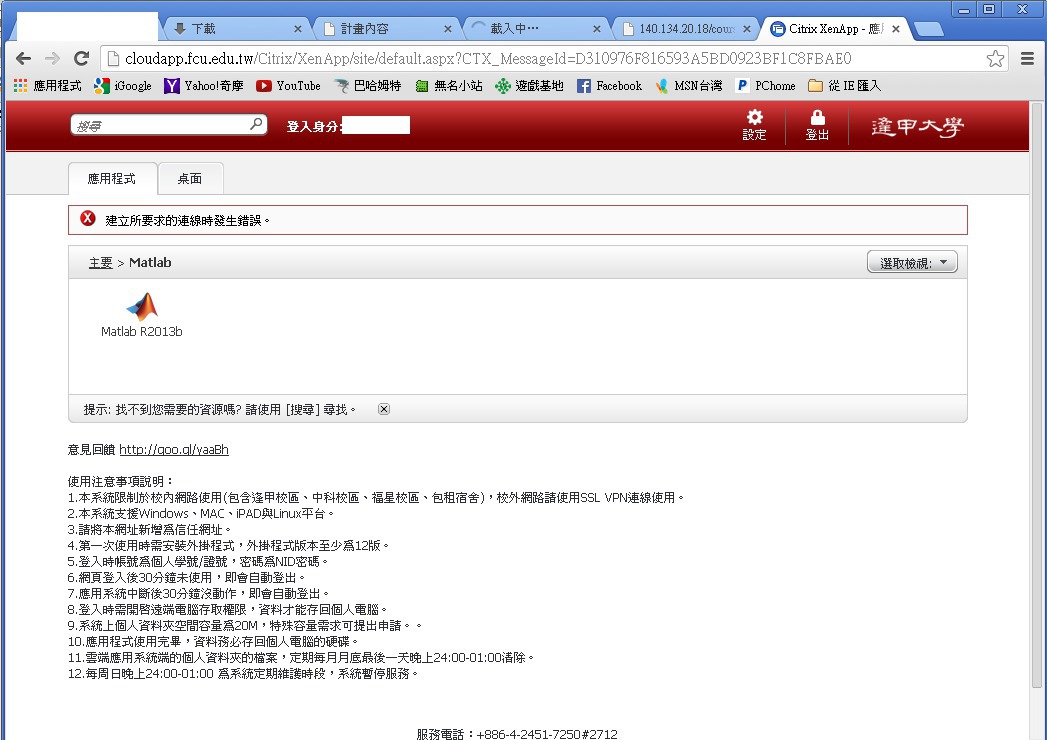Screen dimensions: 1047x740
Task: Open the 設定 settings gear
Action: (754, 125)
